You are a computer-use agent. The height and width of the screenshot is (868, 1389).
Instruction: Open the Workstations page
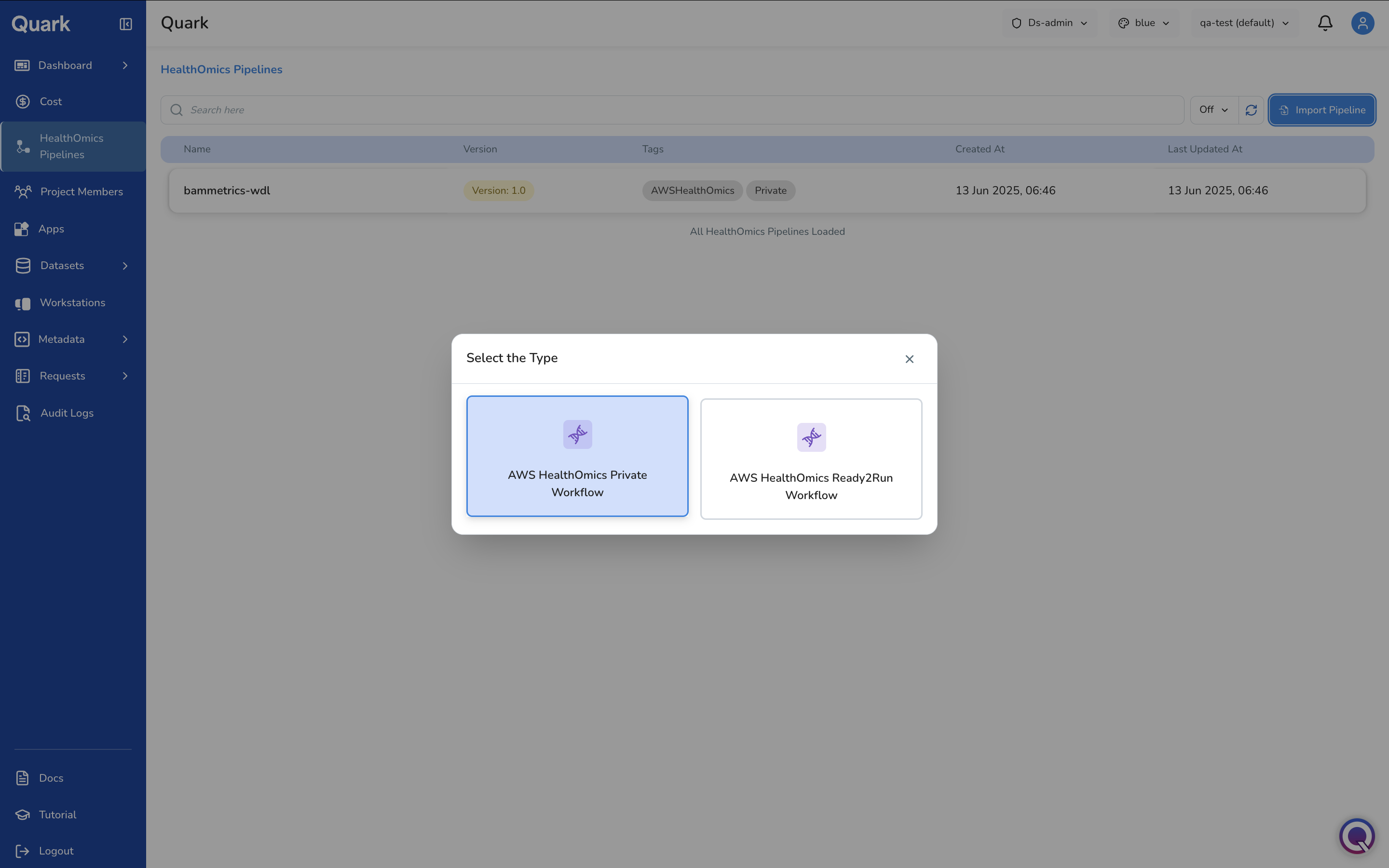pos(72,303)
